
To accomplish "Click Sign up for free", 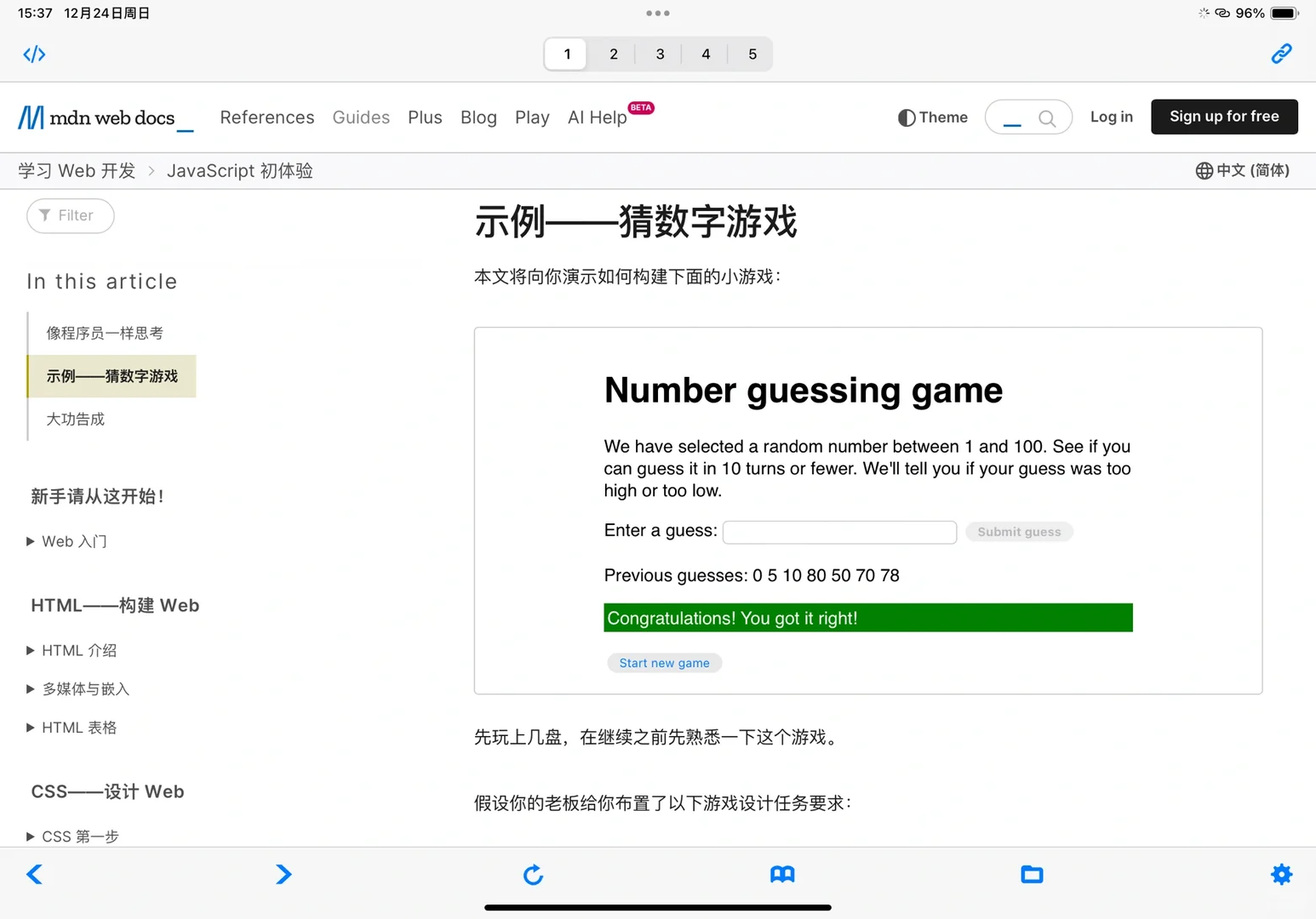I will click(x=1224, y=117).
